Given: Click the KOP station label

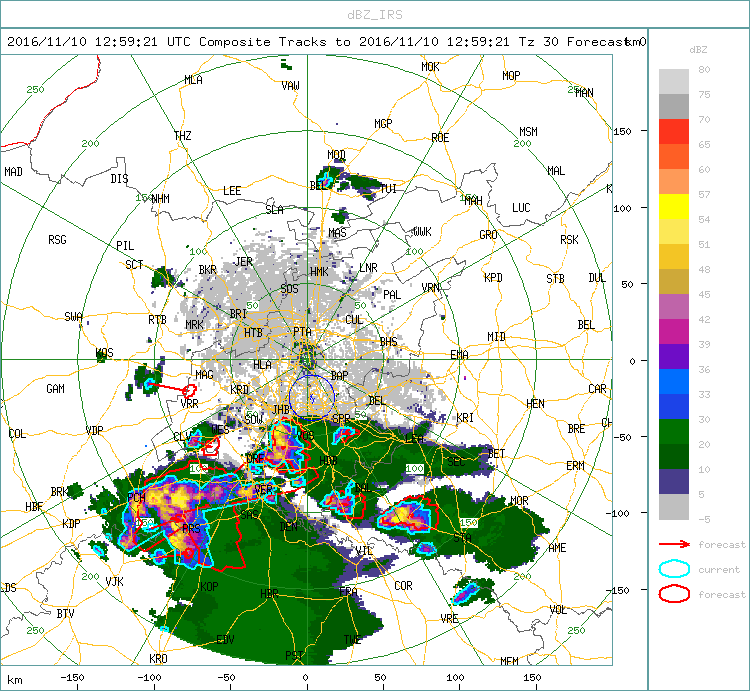Looking at the screenshot, I should click(x=209, y=586).
